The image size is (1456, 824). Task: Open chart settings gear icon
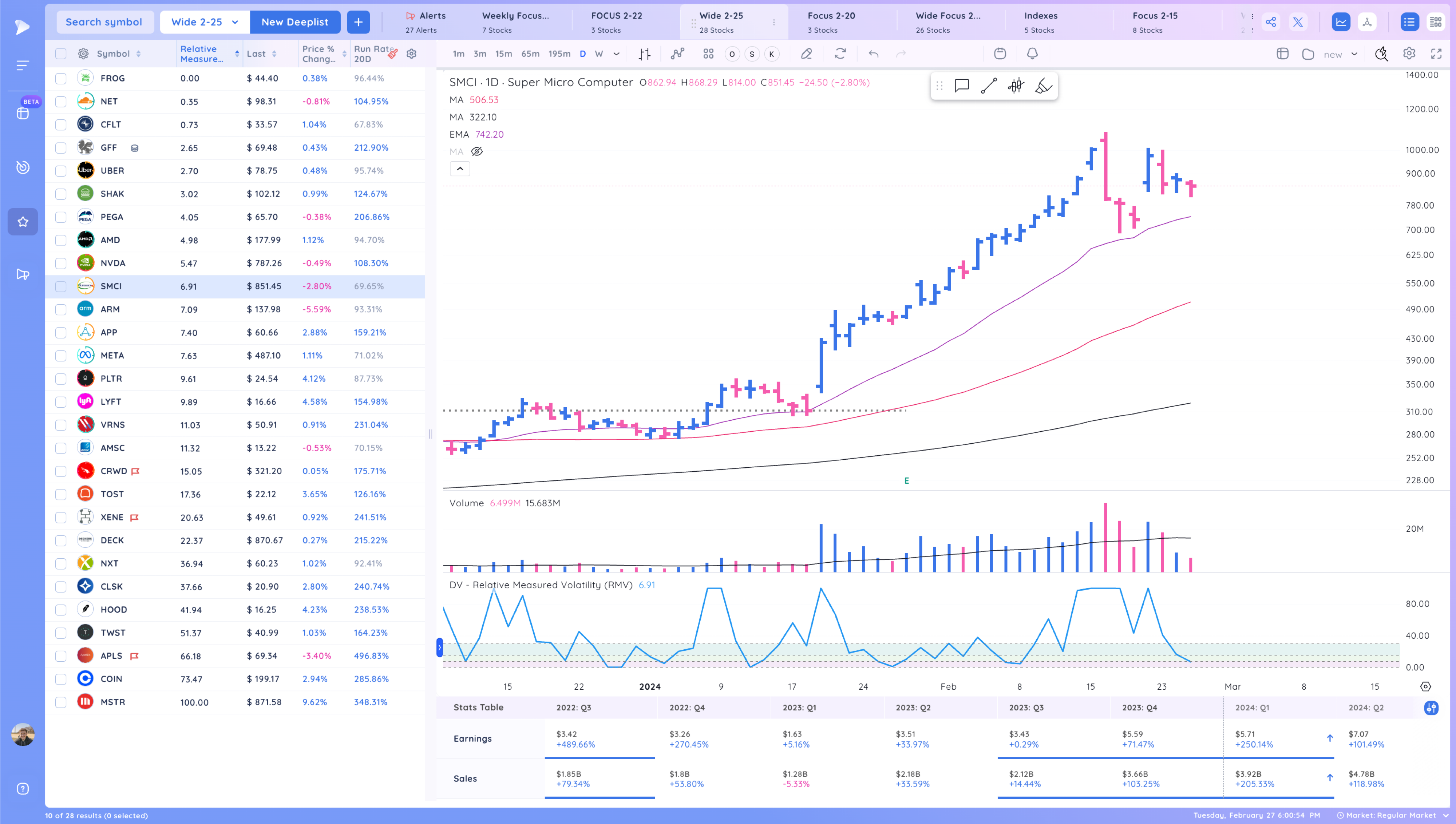click(1409, 54)
